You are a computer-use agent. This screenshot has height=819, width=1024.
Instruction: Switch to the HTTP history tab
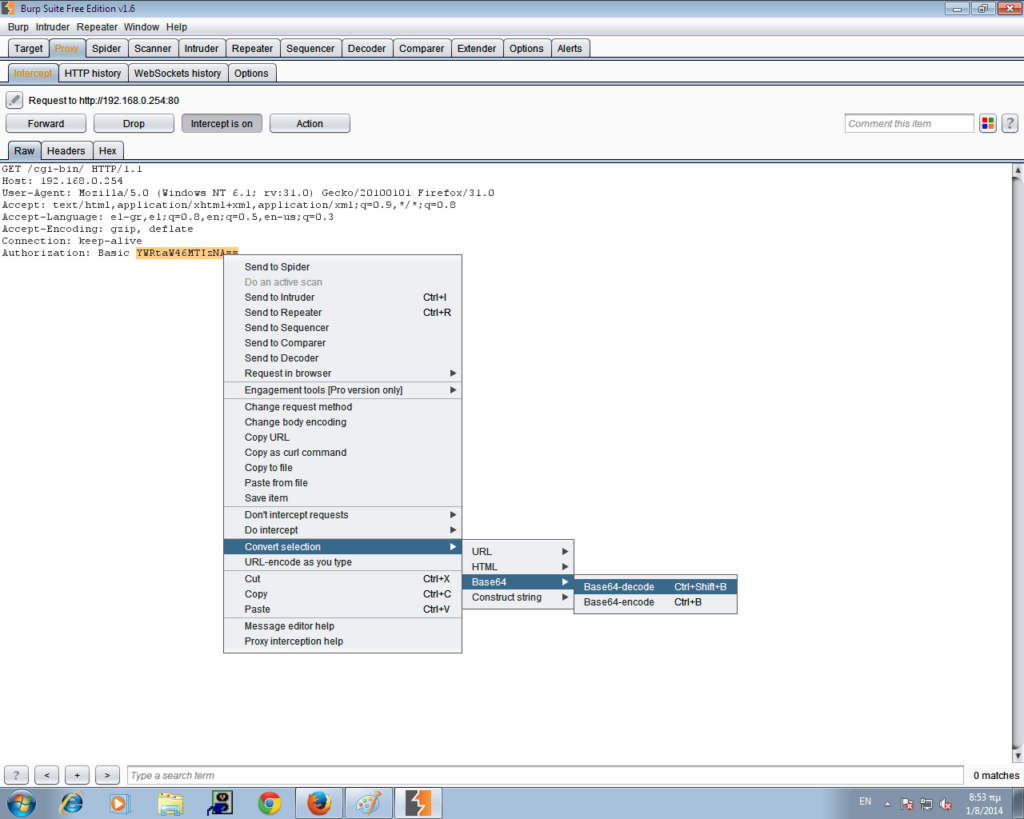click(93, 73)
